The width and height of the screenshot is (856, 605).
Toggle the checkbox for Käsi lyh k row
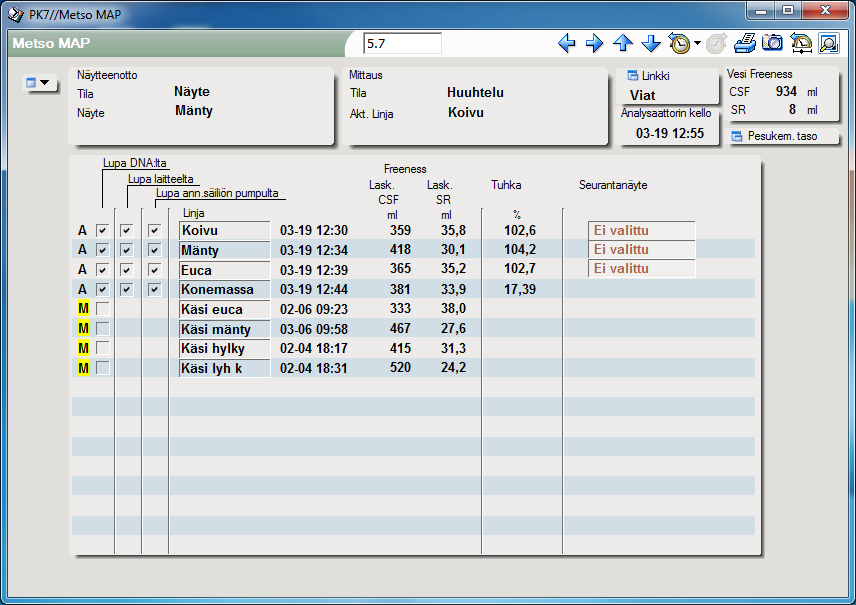tap(102, 368)
